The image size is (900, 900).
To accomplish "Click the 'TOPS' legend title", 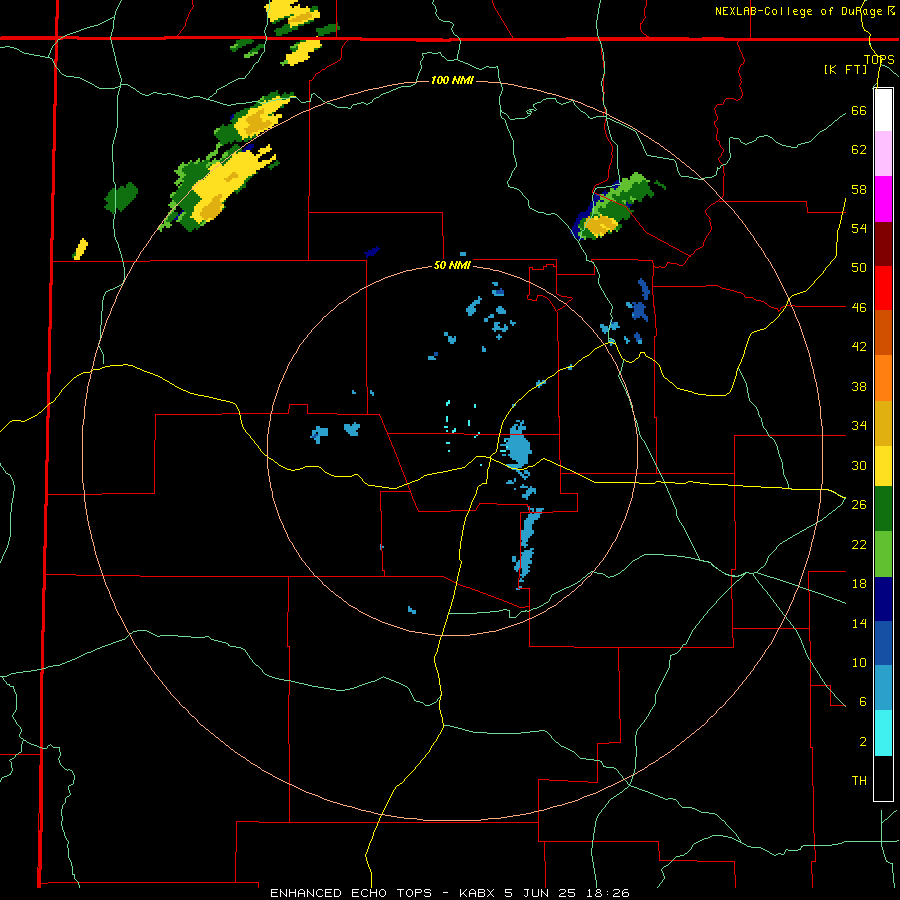I will click(879, 60).
